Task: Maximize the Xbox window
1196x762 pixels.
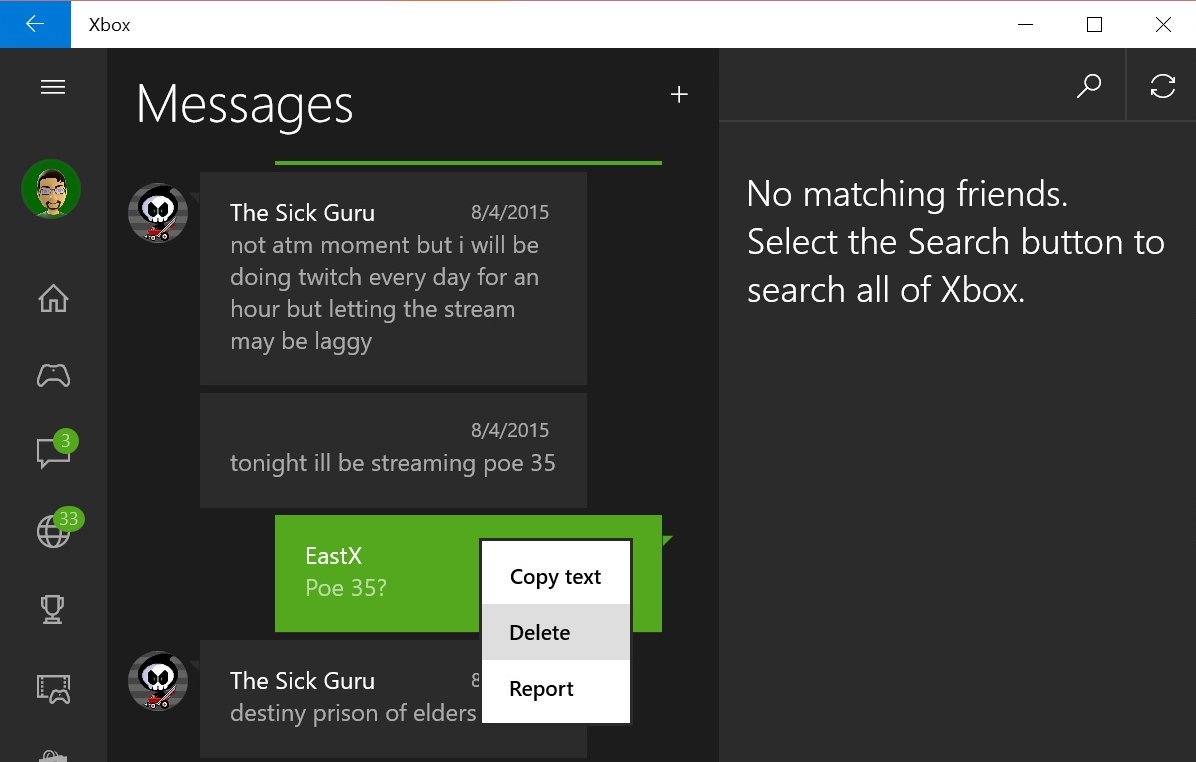Action: click(1094, 24)
